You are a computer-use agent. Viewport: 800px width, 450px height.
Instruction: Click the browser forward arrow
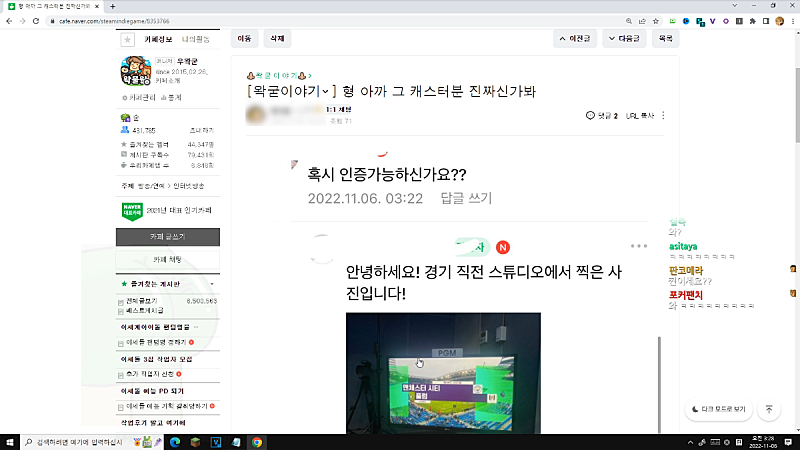[22, 21]
